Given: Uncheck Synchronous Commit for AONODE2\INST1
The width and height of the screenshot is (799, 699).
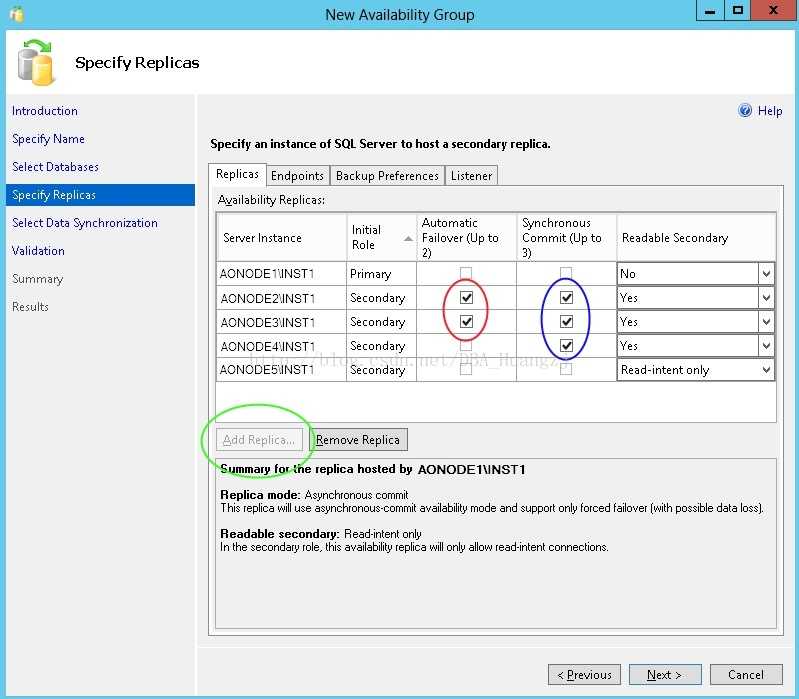Looking at the screenshot, I should 566,297.
